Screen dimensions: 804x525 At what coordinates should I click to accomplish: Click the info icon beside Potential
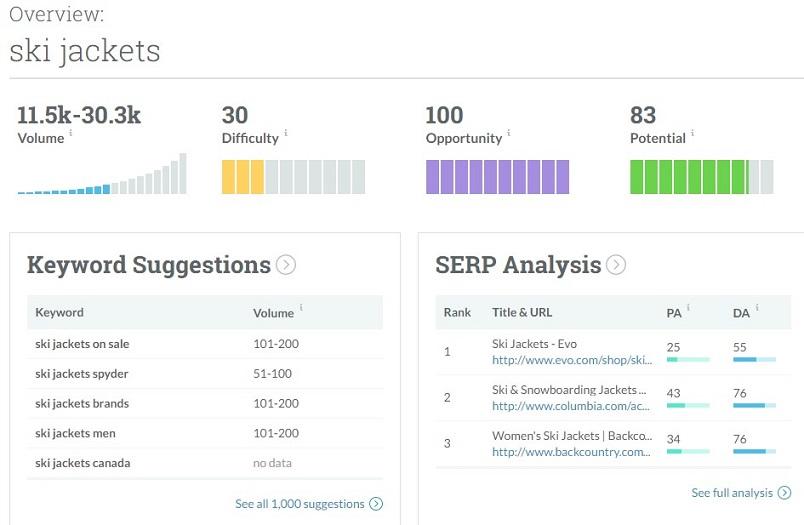(x=692, y=134)
